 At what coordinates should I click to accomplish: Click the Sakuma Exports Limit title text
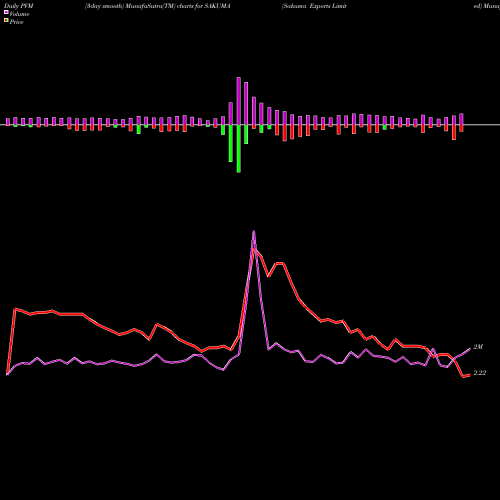point(314,6)
